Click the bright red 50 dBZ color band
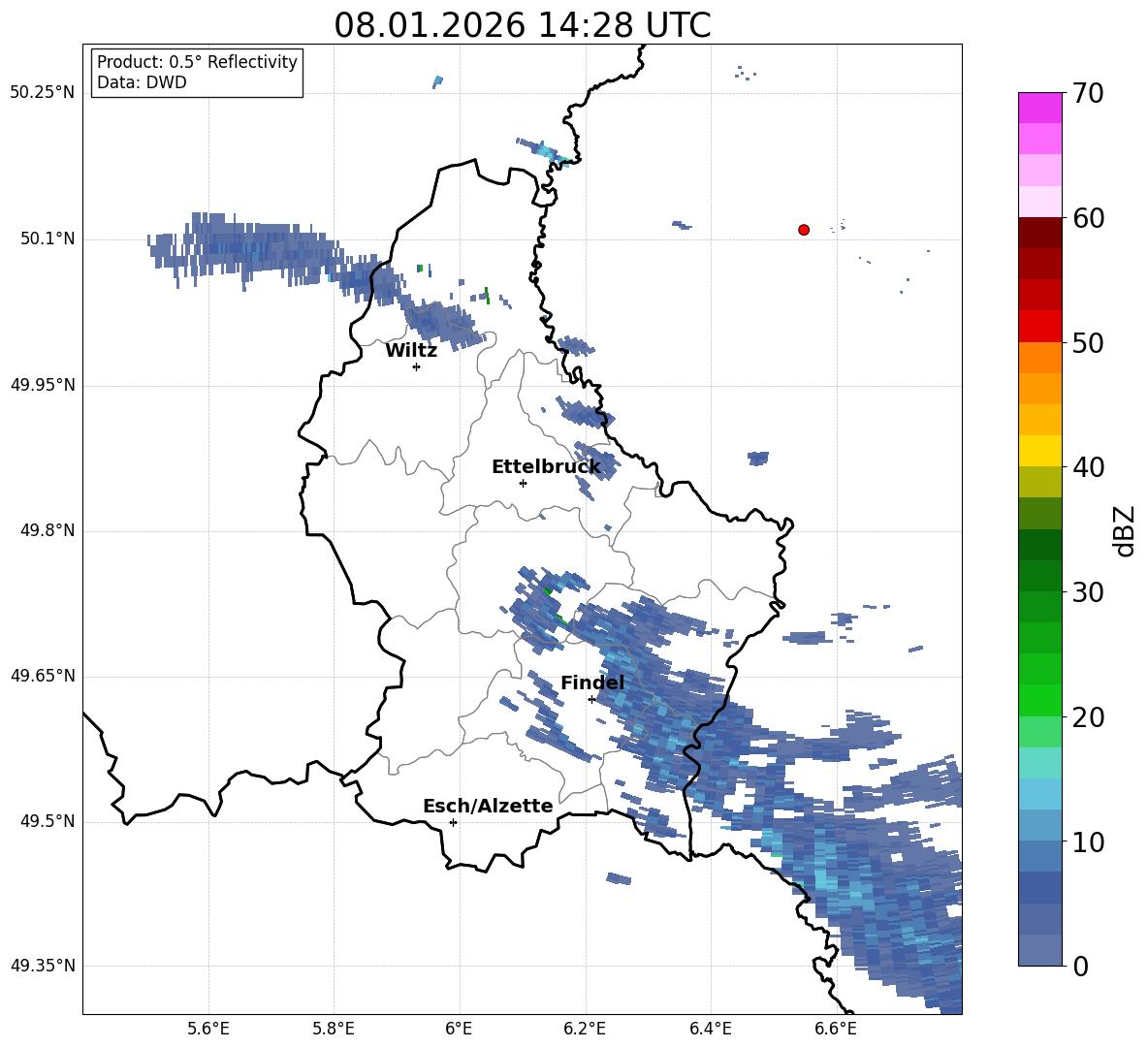 pyautogui.click(x=1039, y=327)
